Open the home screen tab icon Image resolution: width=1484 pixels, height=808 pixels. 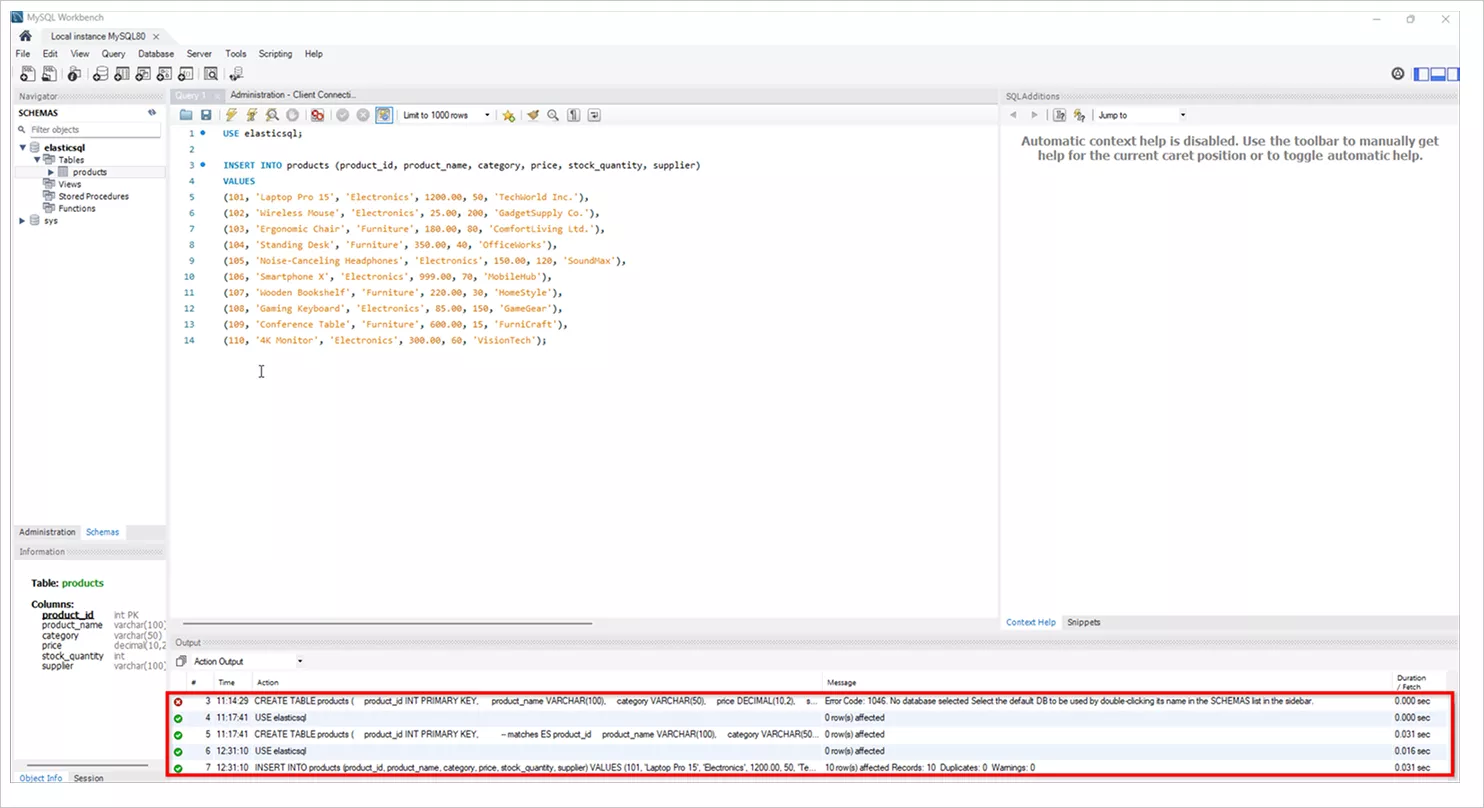coord(26,36)
